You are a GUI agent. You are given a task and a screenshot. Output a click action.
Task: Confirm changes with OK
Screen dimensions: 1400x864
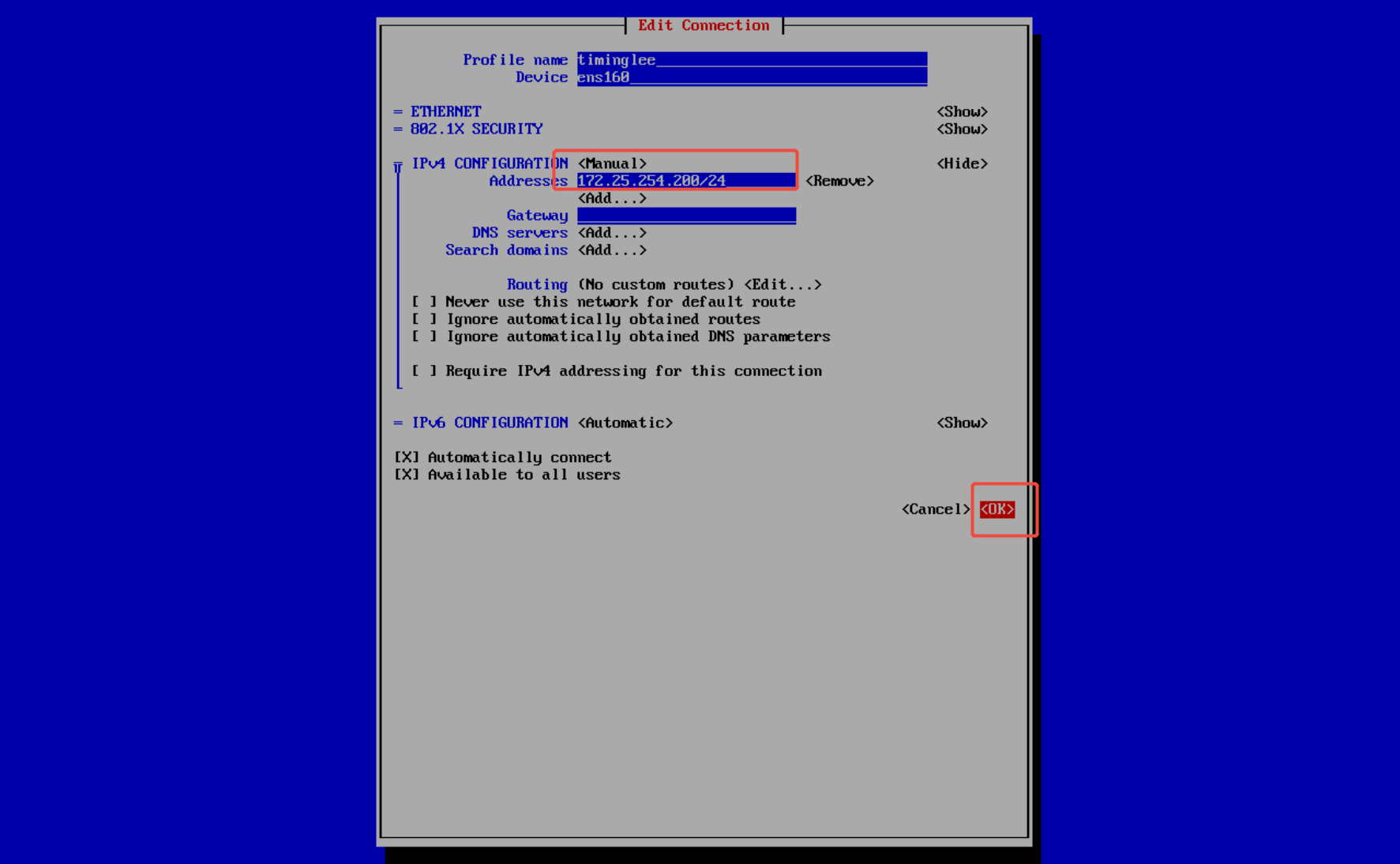click(997, 509)
